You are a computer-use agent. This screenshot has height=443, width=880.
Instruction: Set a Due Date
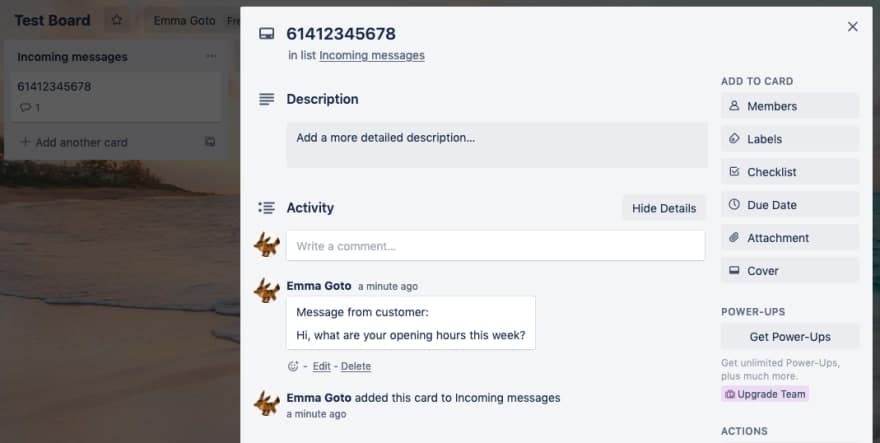789,205
